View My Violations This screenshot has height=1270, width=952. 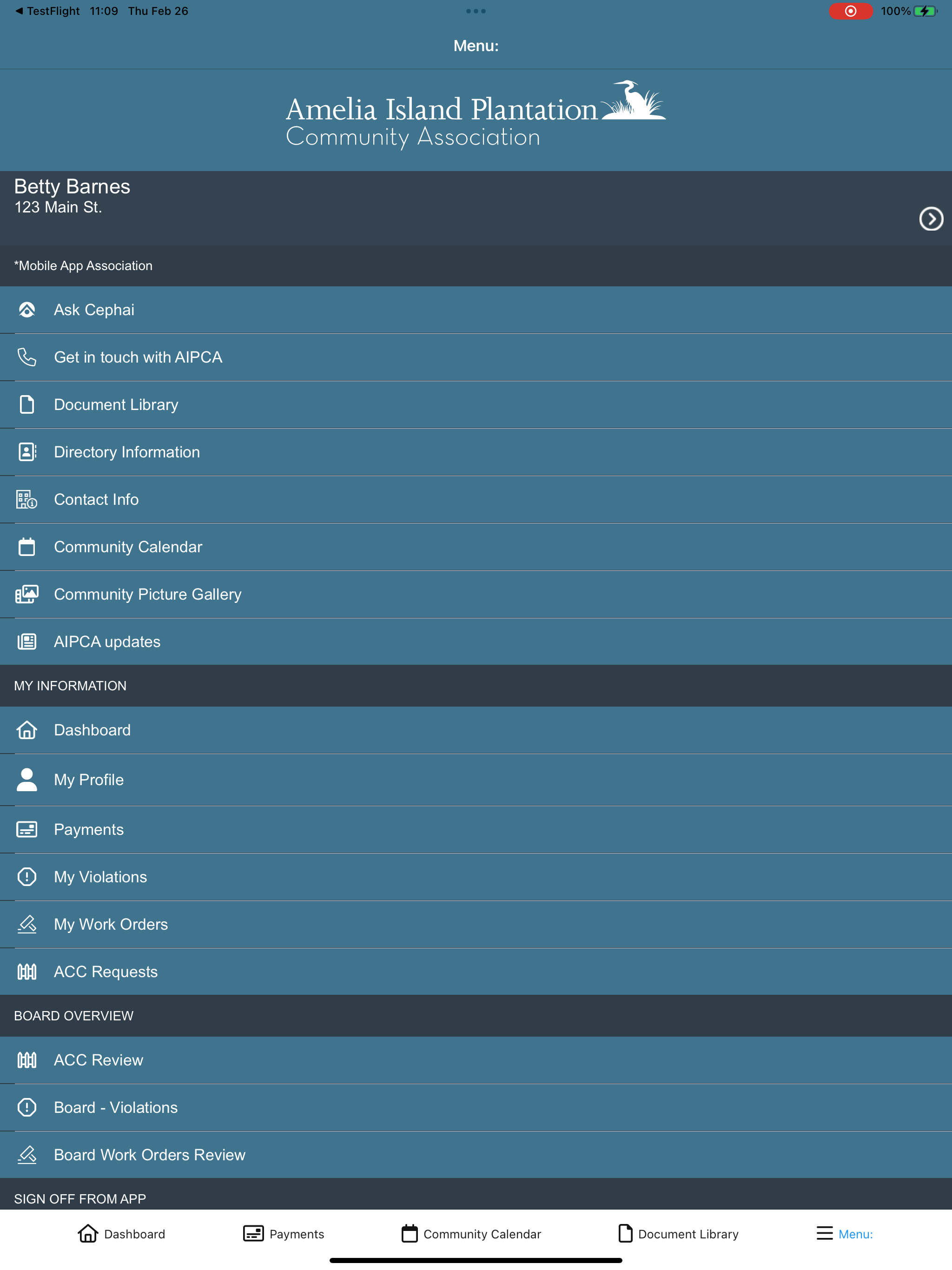tap(476, 877)
